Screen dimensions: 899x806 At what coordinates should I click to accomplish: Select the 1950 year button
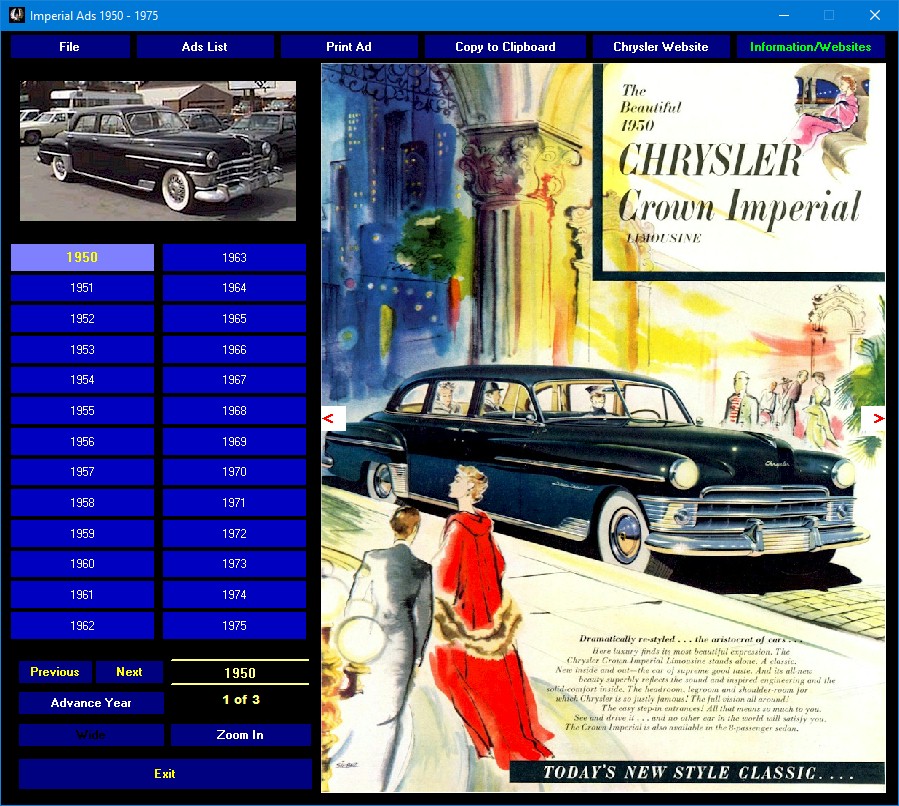click(83, 257)
